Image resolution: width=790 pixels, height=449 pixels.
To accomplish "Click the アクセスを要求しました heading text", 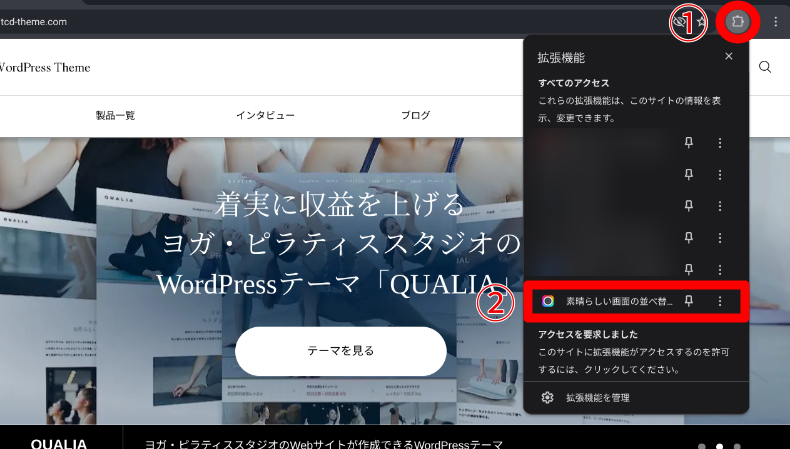I will coord(588,334).
